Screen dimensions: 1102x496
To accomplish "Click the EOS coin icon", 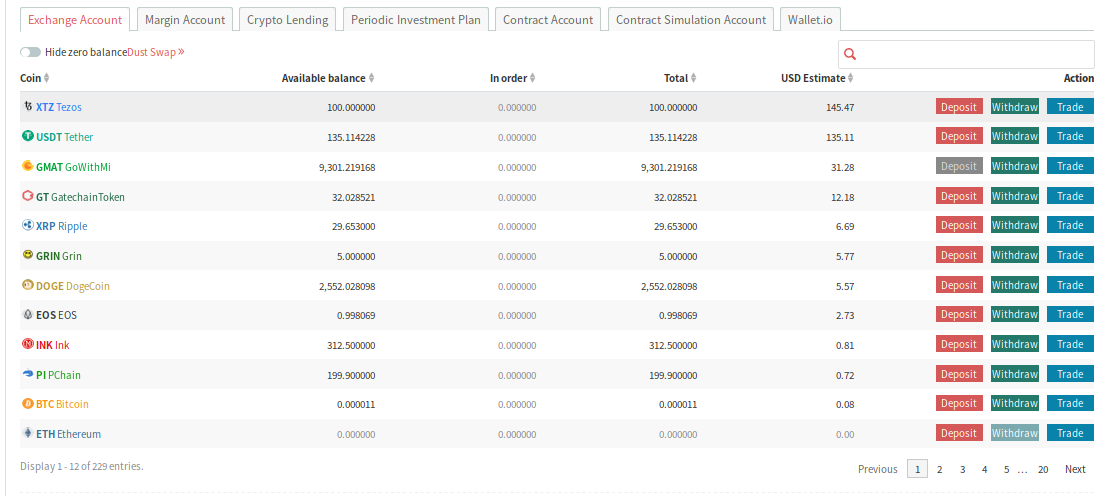I will tap(28, 315).
